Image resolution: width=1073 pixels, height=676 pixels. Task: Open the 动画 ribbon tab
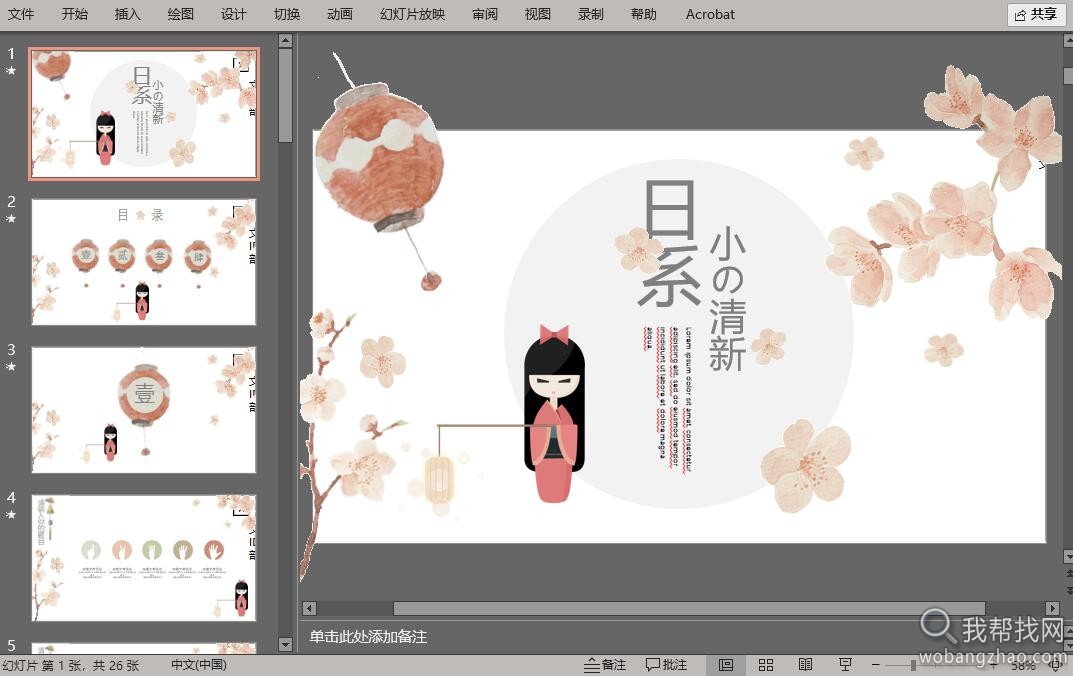[x=339, y=14]
